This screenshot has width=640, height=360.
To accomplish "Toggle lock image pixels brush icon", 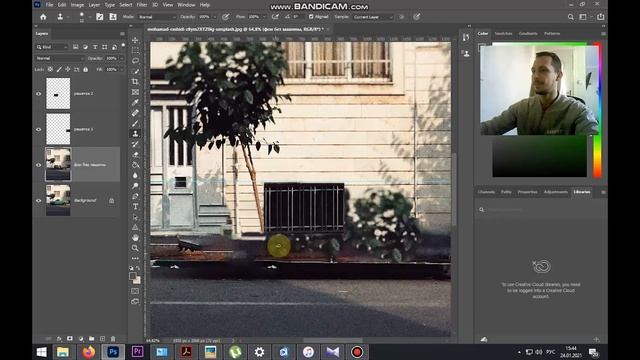I will [59, 69].
